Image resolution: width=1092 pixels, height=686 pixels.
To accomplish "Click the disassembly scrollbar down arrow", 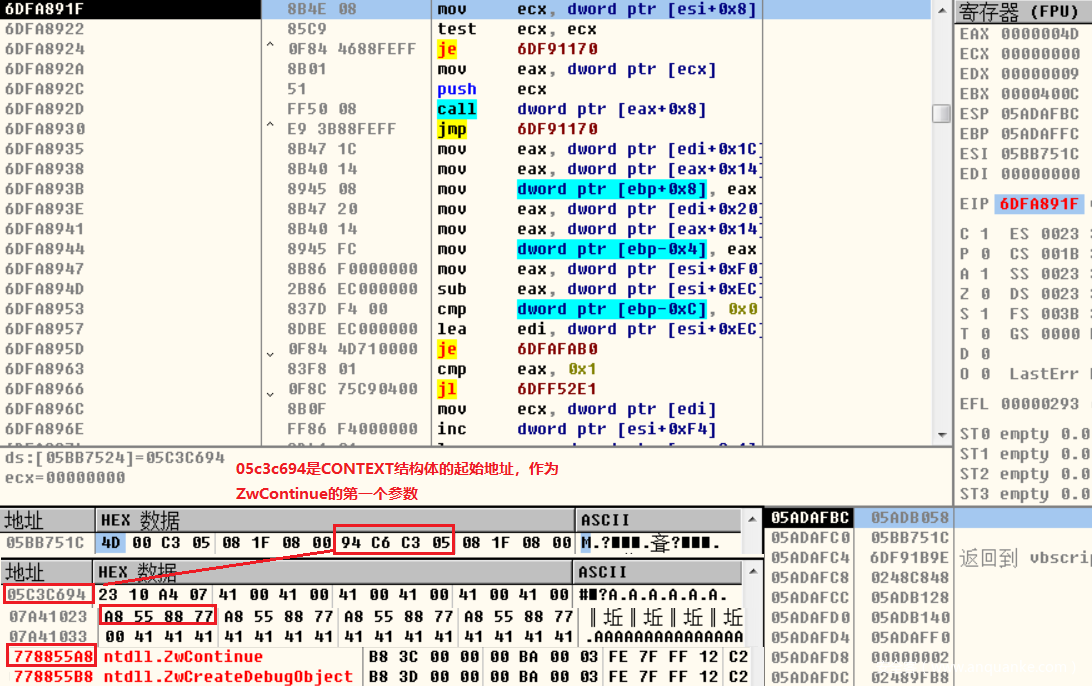I will click(x=941, y=436).
